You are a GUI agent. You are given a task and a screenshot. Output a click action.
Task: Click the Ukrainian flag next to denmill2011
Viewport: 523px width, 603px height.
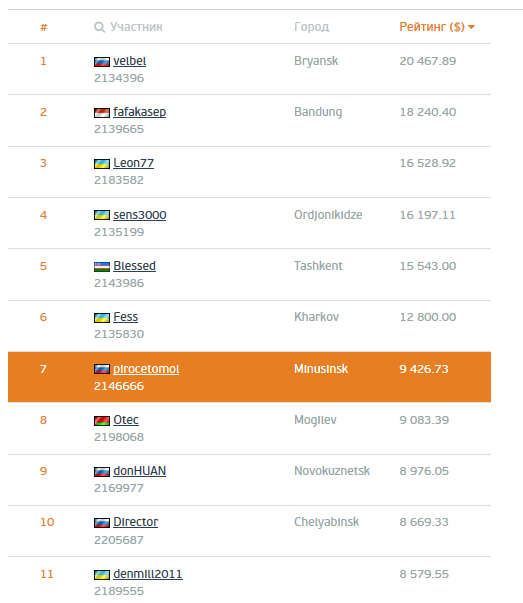click(x=102, y=575)
